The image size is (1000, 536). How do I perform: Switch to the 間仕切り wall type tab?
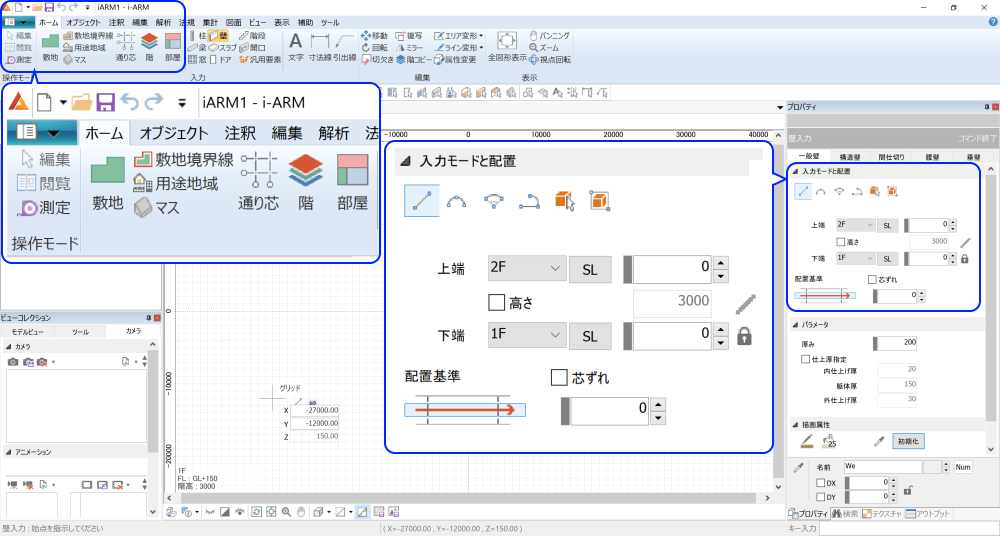pyautogui.click(x=893, y=156)
